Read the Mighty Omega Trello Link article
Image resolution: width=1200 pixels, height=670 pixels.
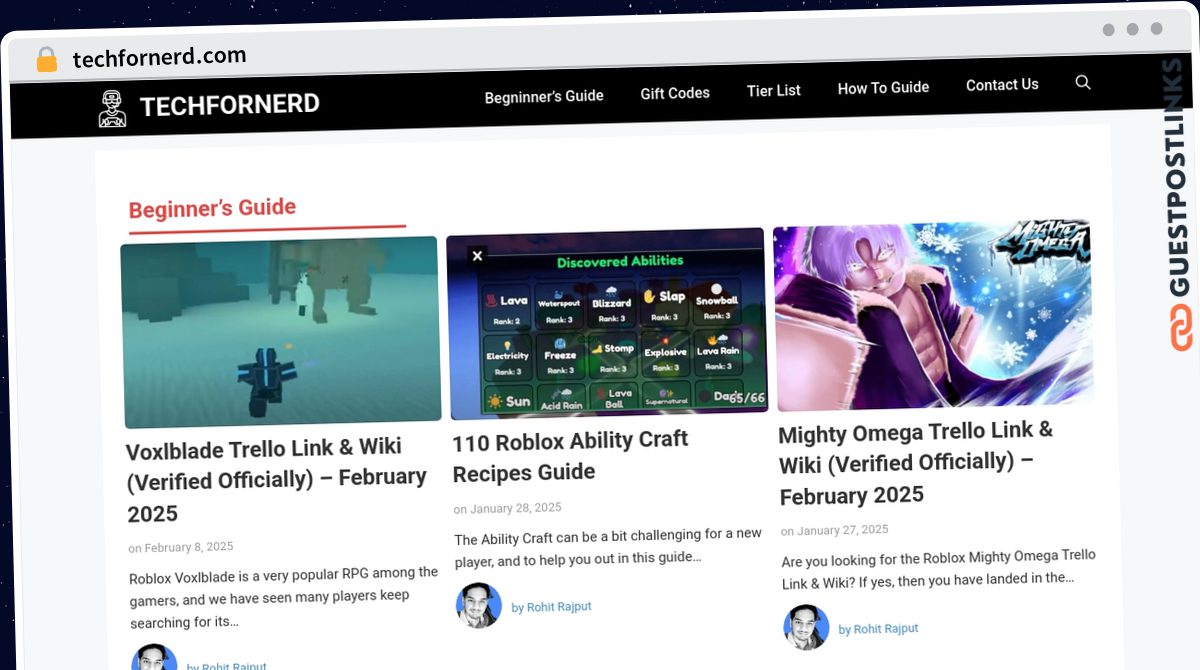tap(915, 462)
